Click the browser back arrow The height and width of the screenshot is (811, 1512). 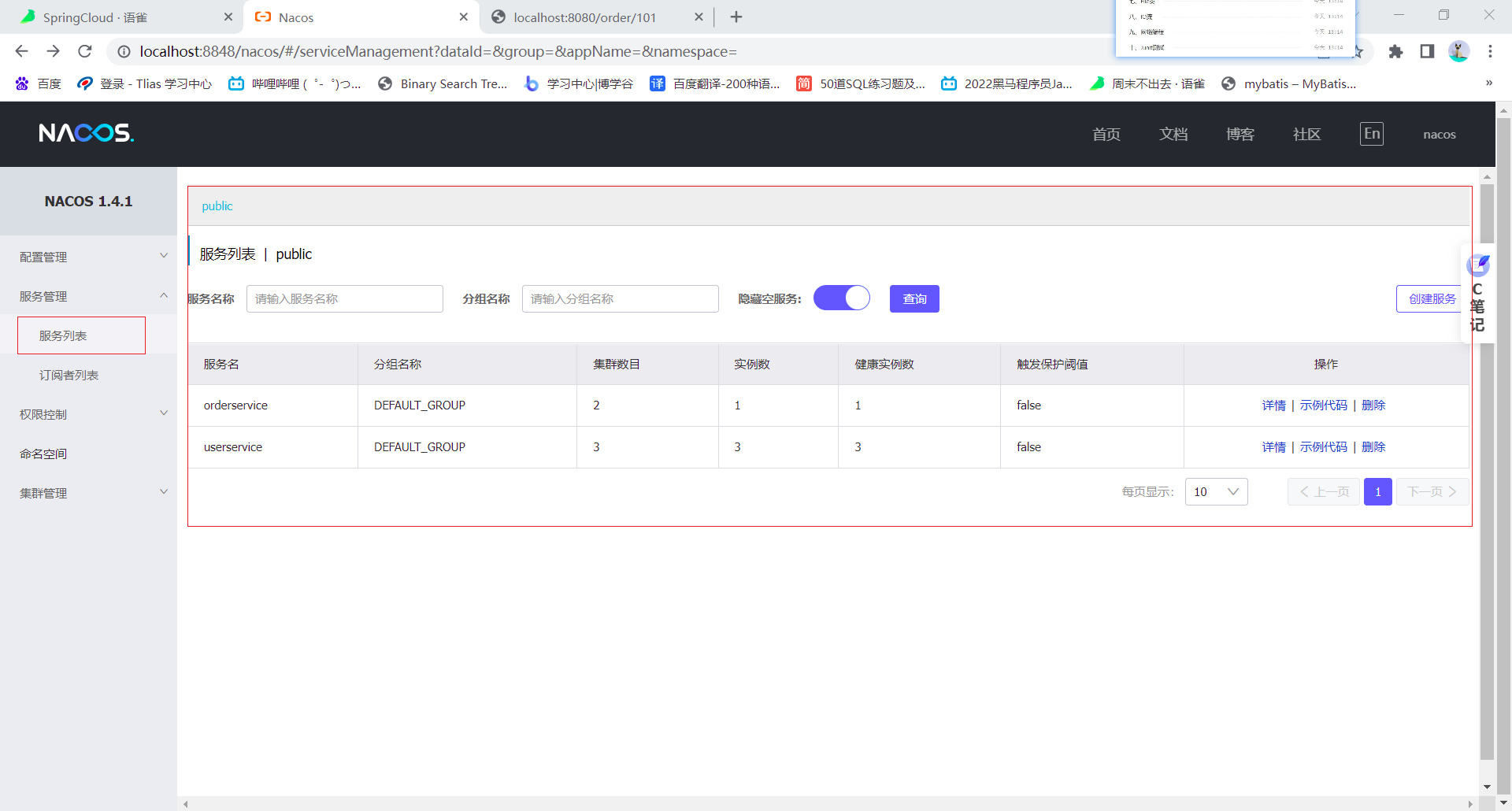(x=21, y=51)
